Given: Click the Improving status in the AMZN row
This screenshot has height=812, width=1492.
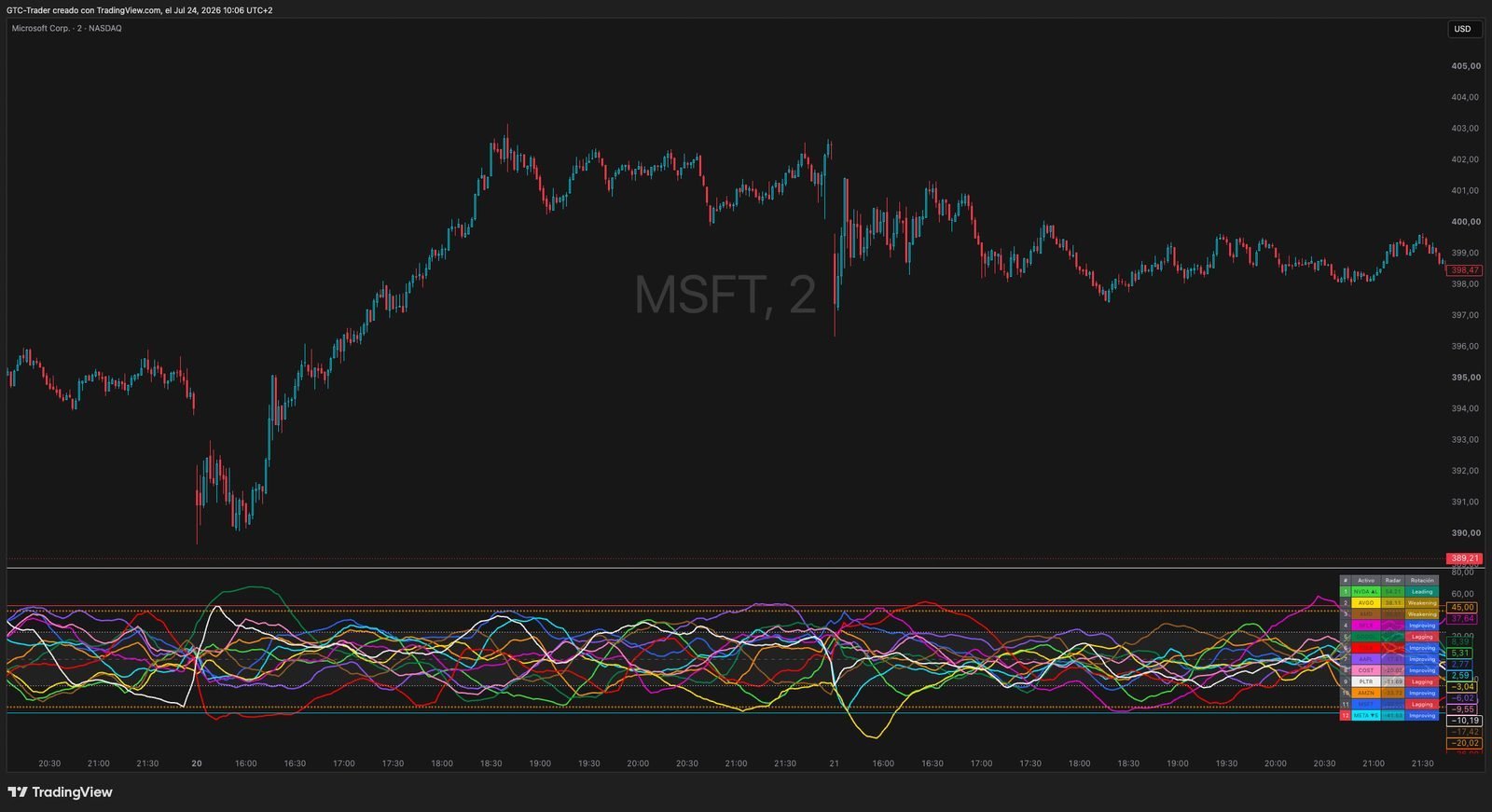Looking at the screenshot, I should tap(1422, 693).
